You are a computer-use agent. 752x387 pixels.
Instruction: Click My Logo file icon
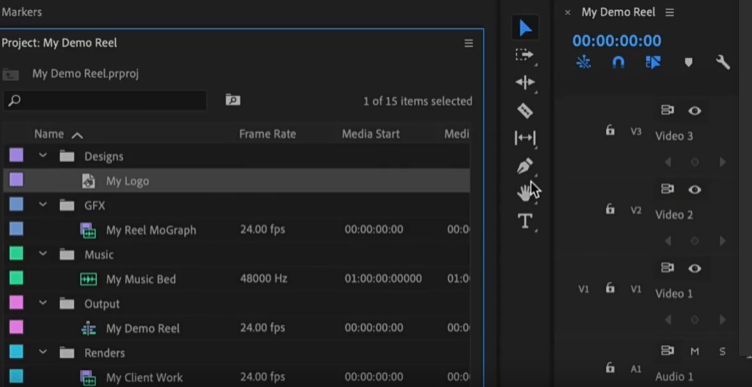(88, 181)
